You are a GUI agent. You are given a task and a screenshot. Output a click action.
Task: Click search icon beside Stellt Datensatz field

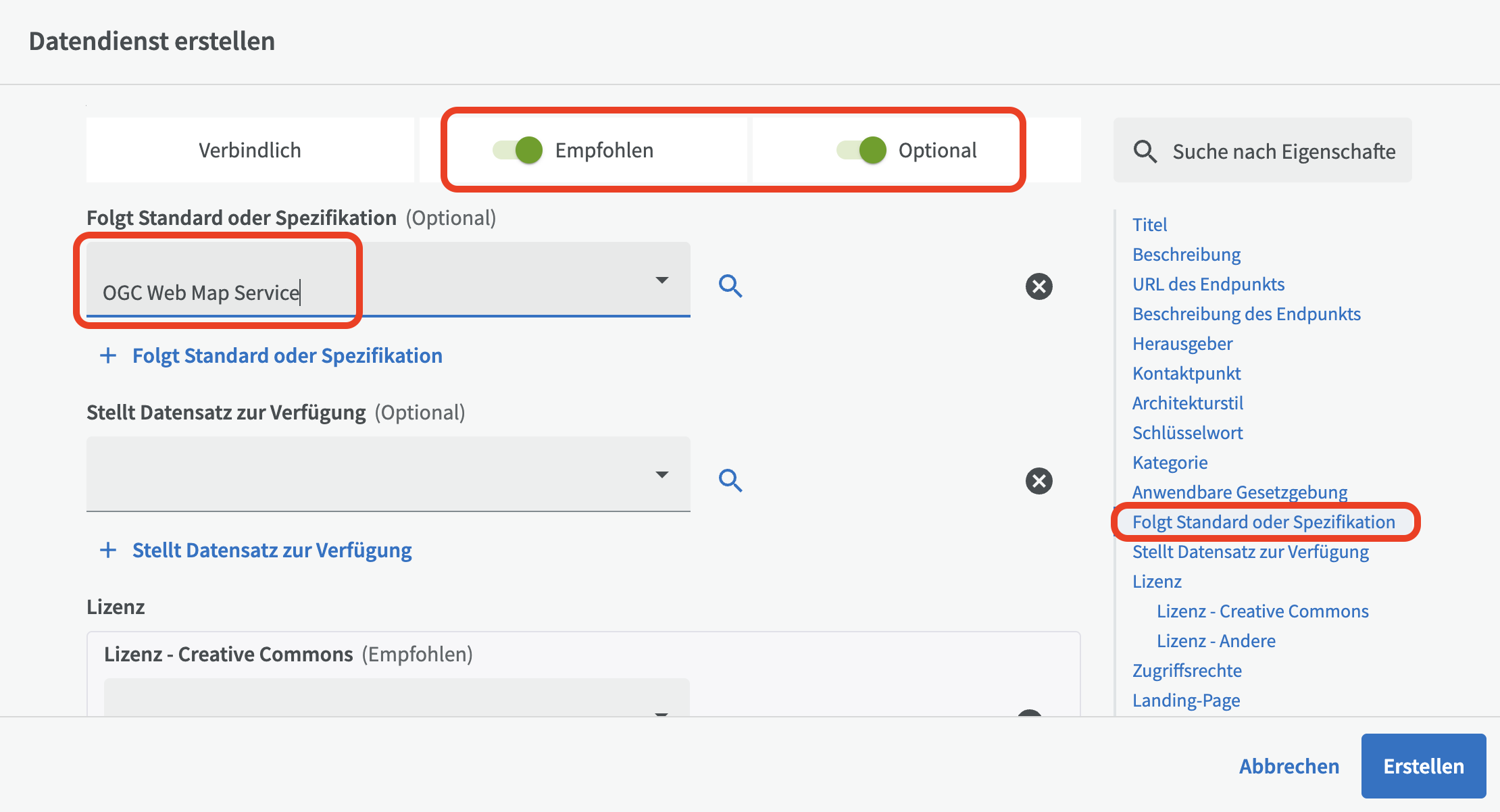730,481
